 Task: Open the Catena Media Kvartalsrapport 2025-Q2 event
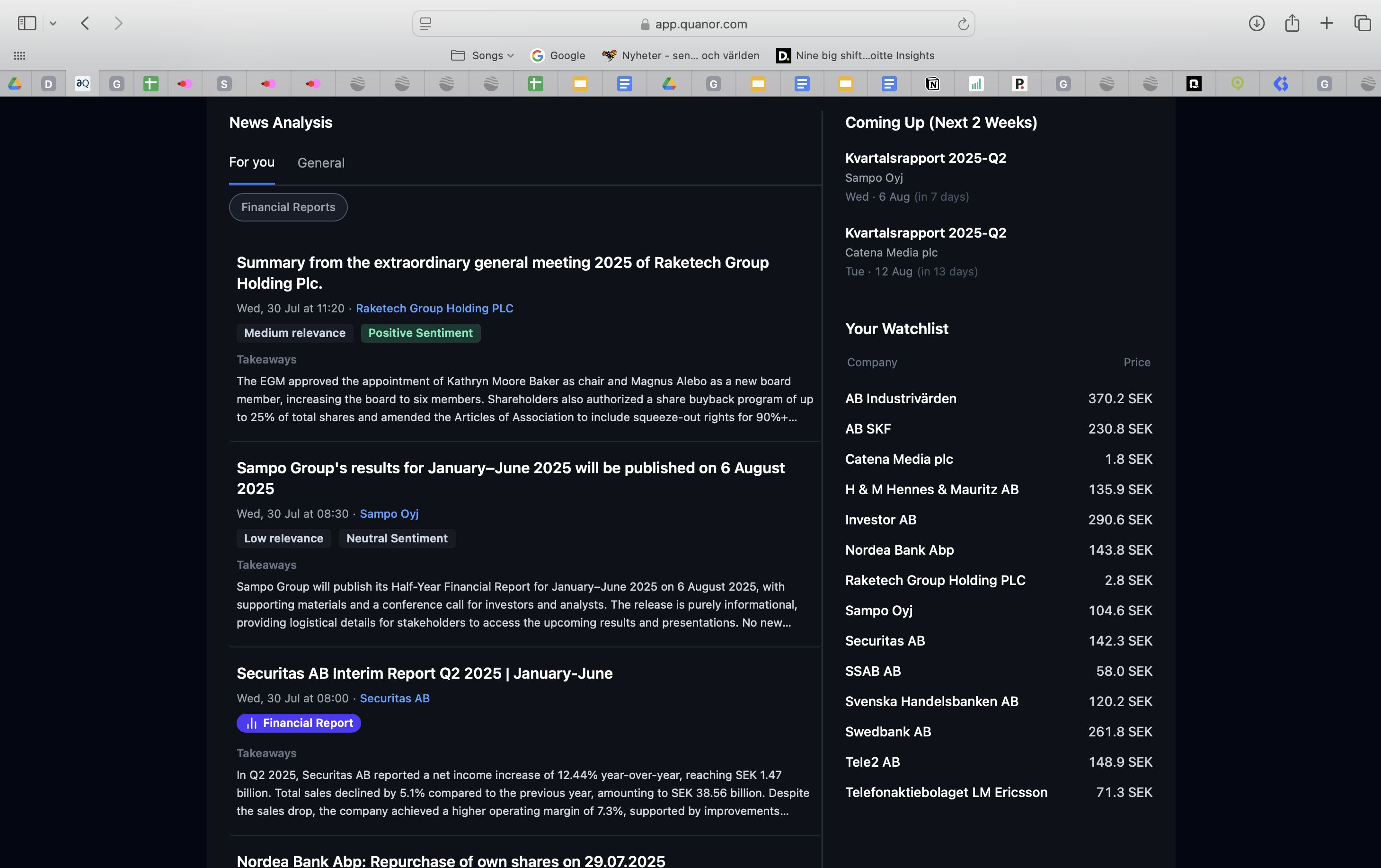pos(926,251)
